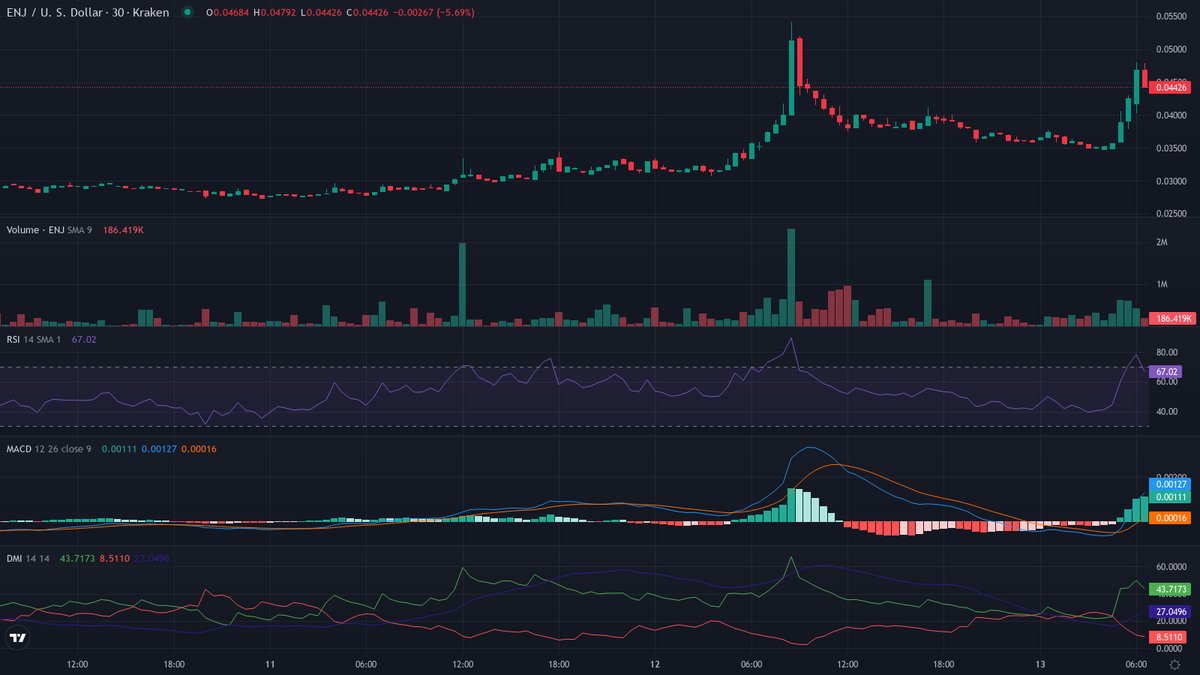Click price axis label 0.02500

(1171, 214)
